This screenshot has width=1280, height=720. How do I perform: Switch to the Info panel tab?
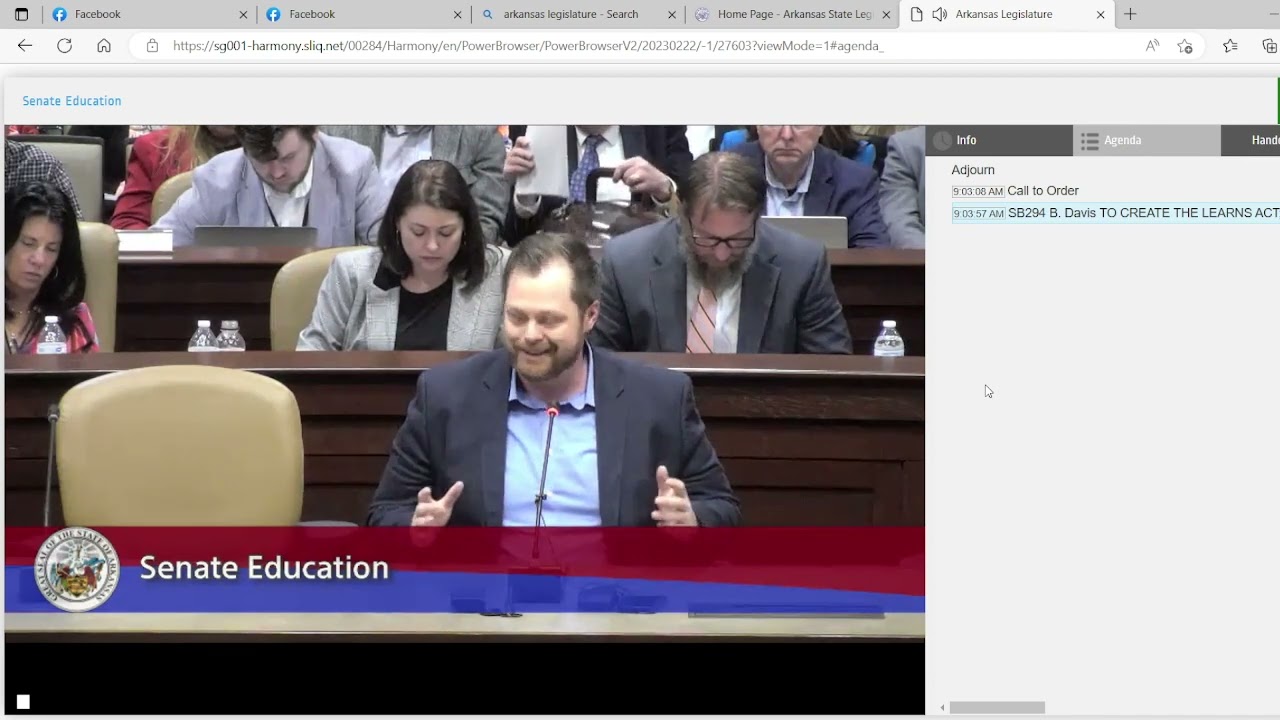pyautogui.click(x=999, y=140)
